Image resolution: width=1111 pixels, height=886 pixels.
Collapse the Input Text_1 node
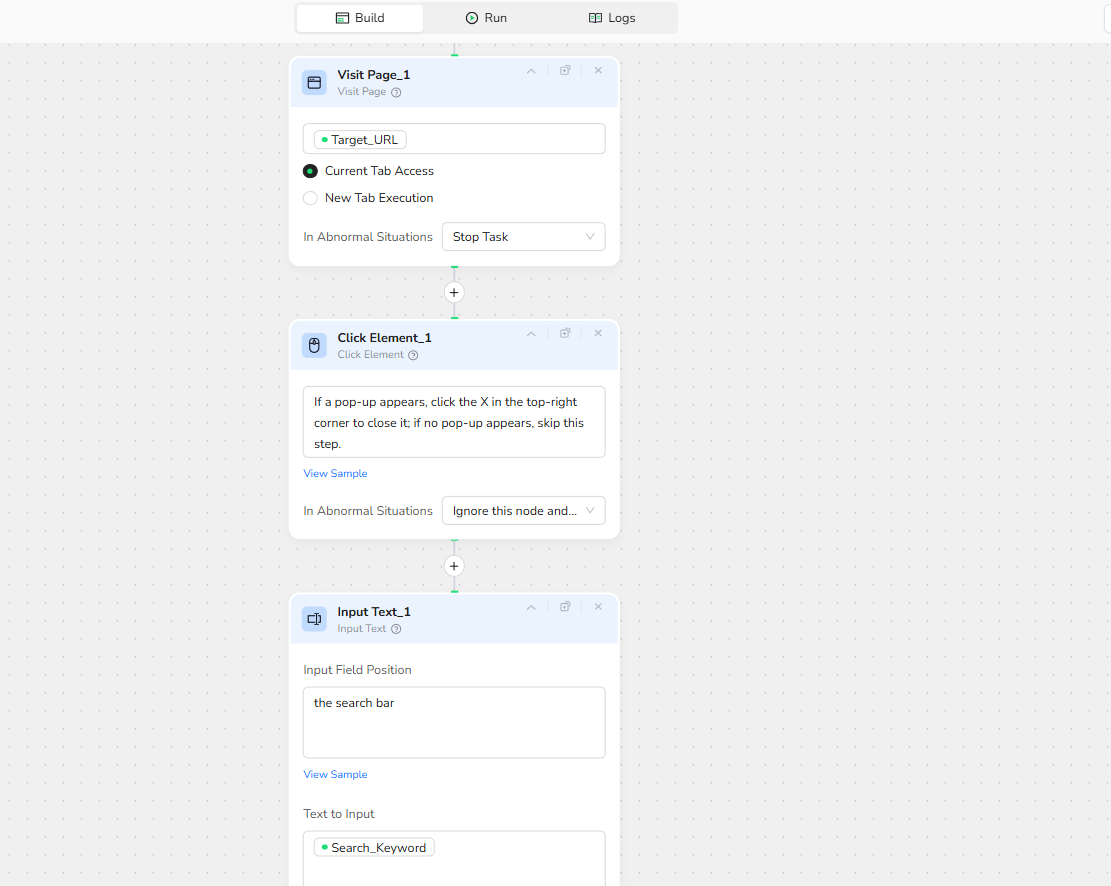531,607
